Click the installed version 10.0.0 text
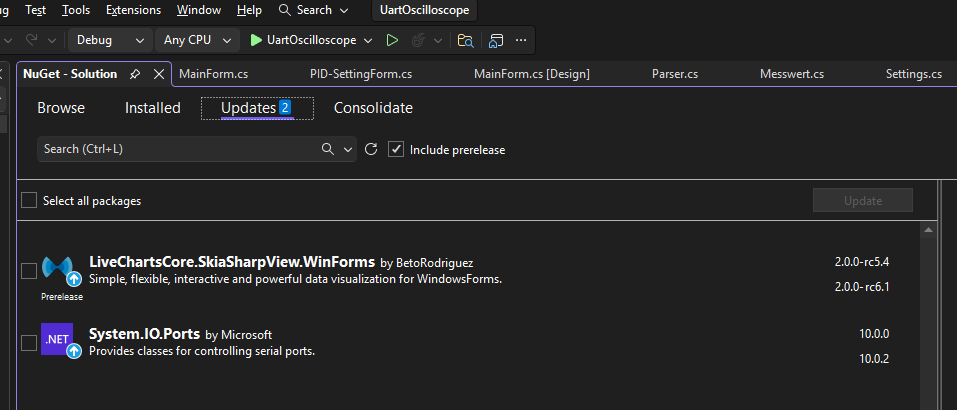The height and width of the screenshot is (410, 957). pyautogui.click(x=874, y=334)
